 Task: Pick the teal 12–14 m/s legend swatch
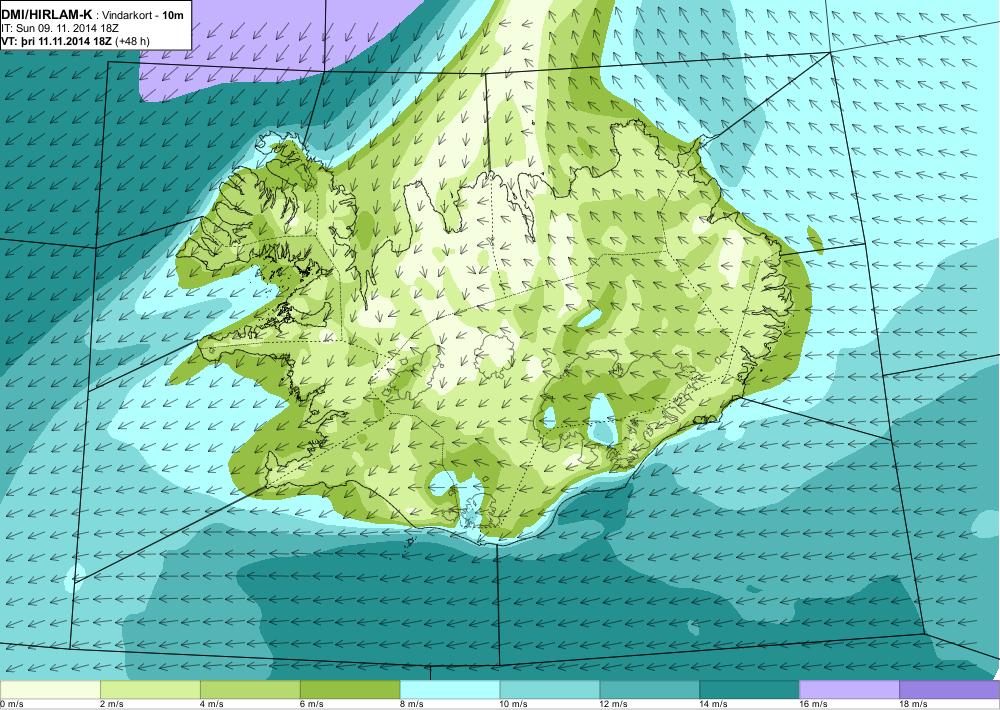pos(649,690)
